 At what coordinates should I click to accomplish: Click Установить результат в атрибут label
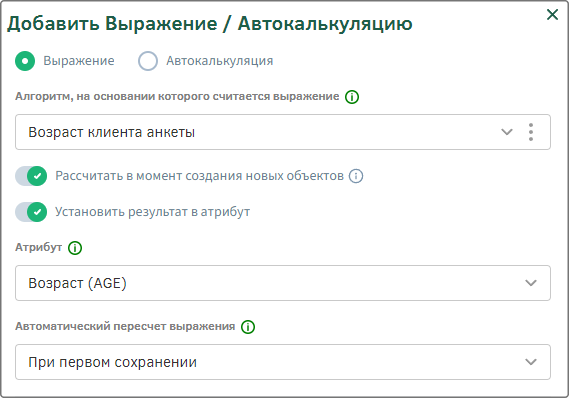(152, 212)
